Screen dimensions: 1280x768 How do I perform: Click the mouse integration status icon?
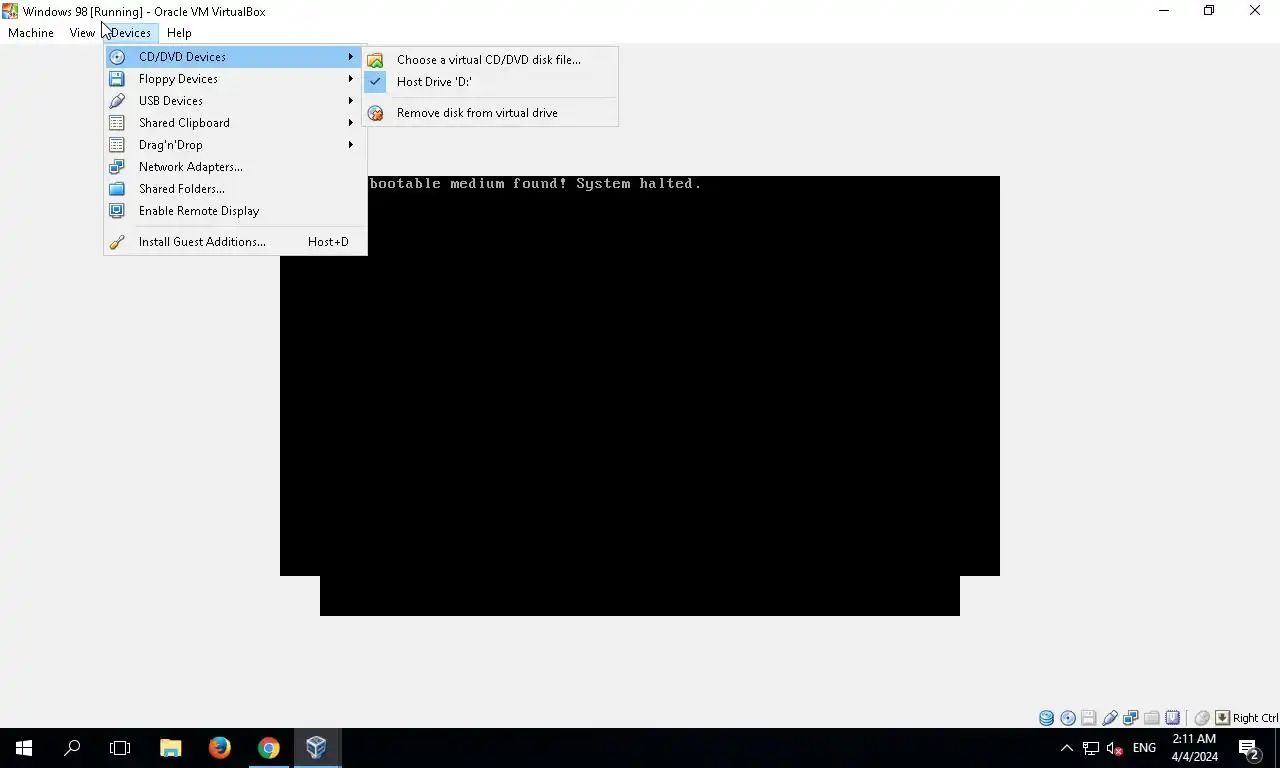pos(1202,718)
